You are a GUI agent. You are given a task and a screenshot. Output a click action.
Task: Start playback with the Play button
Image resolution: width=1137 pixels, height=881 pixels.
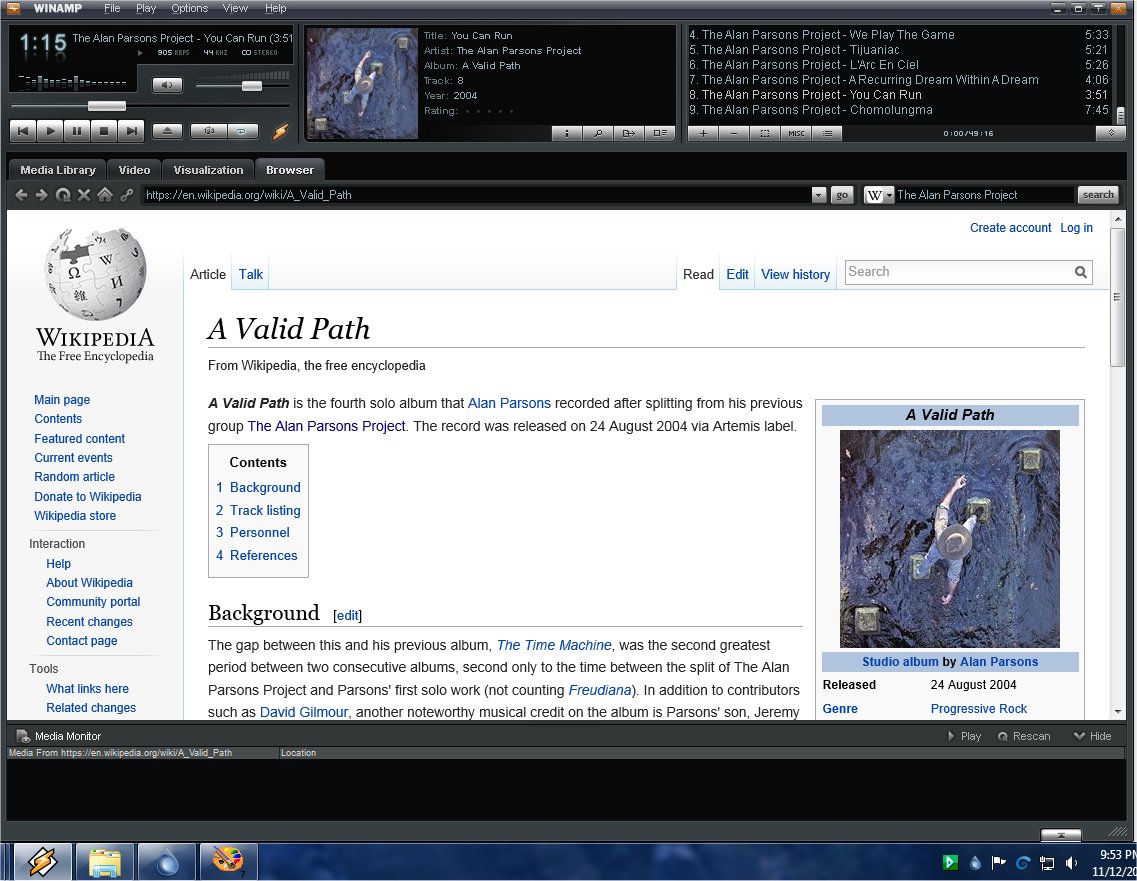click(x=49, y=131)
